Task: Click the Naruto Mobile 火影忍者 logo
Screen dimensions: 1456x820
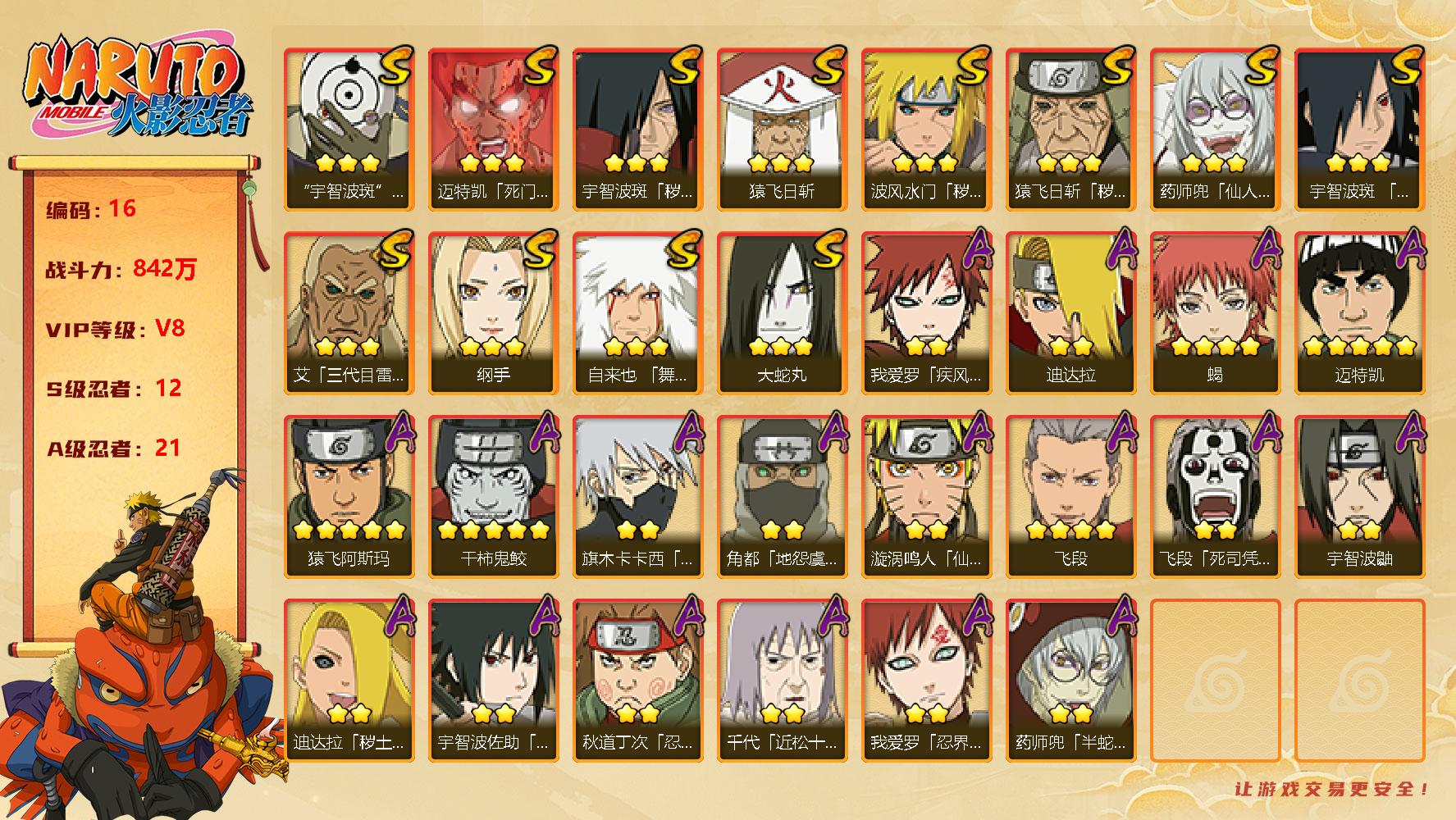Action: (x=137, y=88)
